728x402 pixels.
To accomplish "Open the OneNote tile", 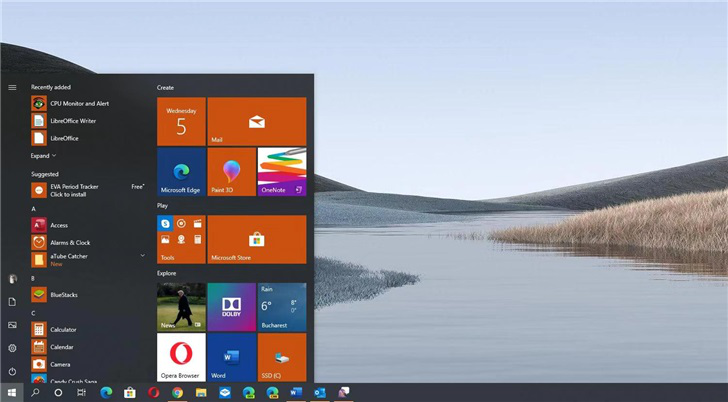I will coord(282,172).
